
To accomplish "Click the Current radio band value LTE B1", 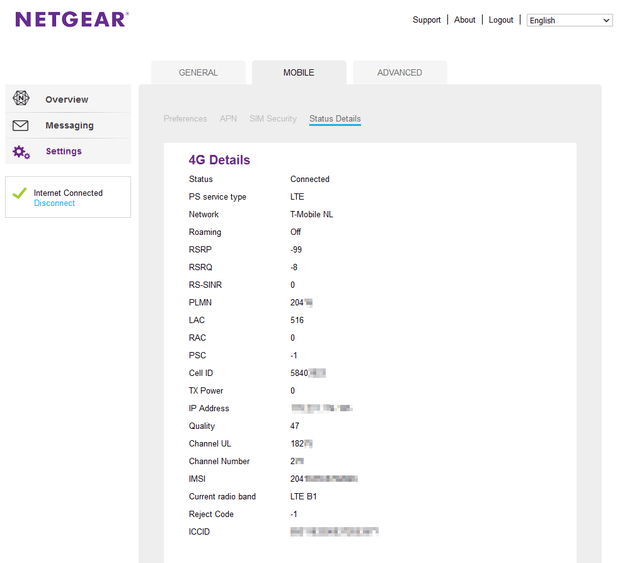I will click(303, 496).
